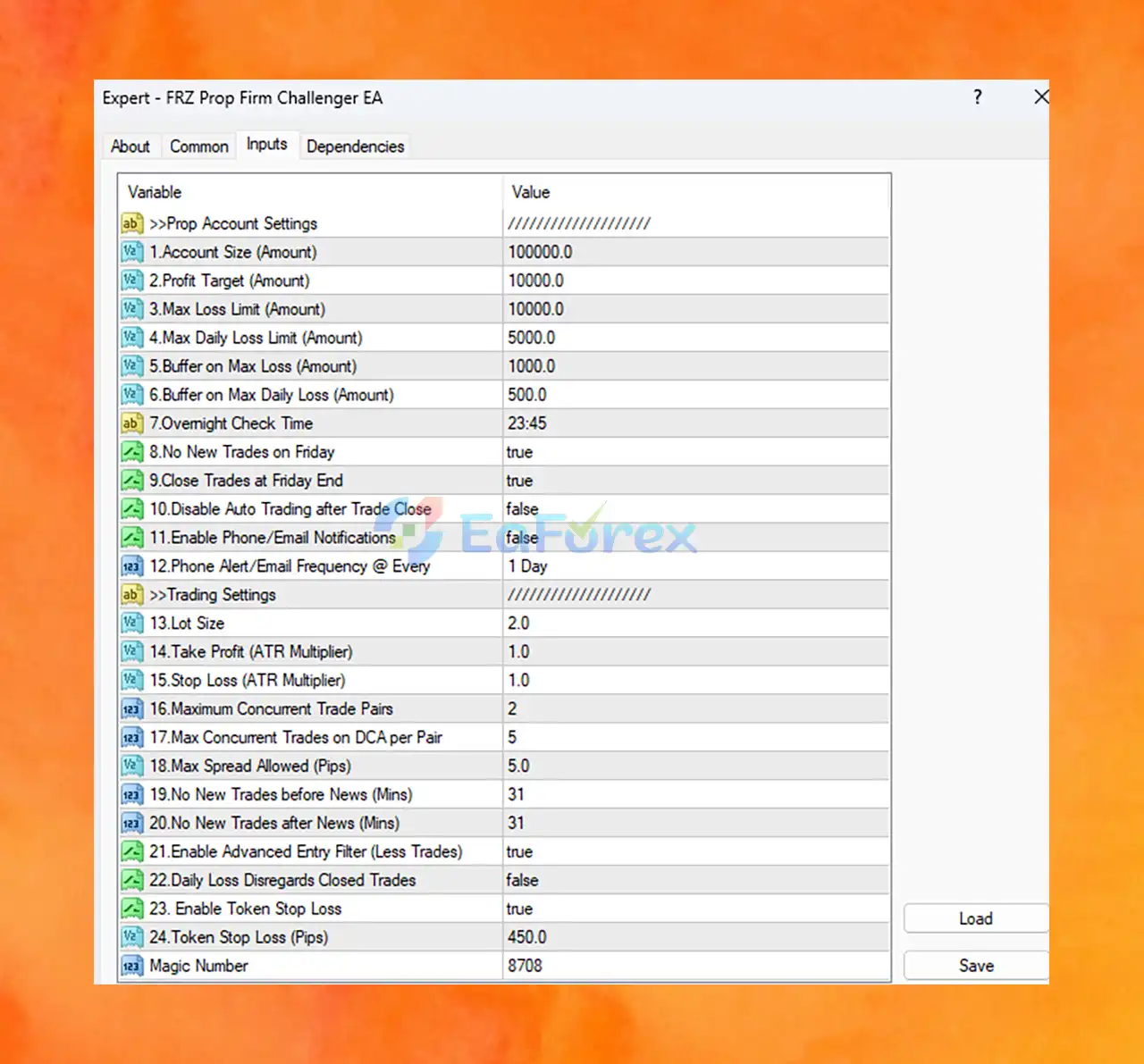Click the Load button
Screen dimensions: 1144x1064
[976, 918]
